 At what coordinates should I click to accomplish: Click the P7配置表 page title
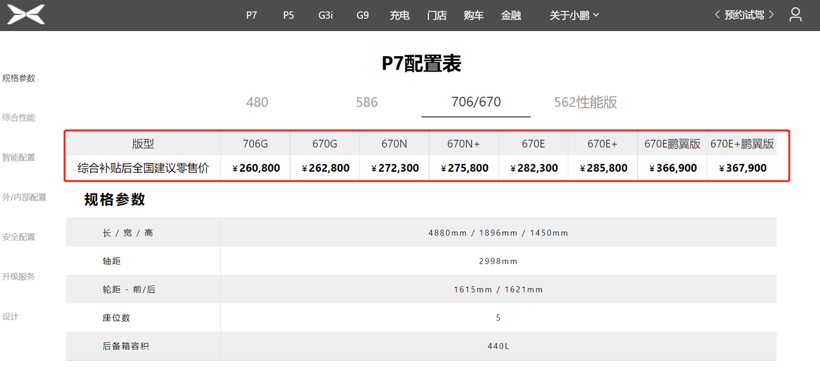pos(422,64)
